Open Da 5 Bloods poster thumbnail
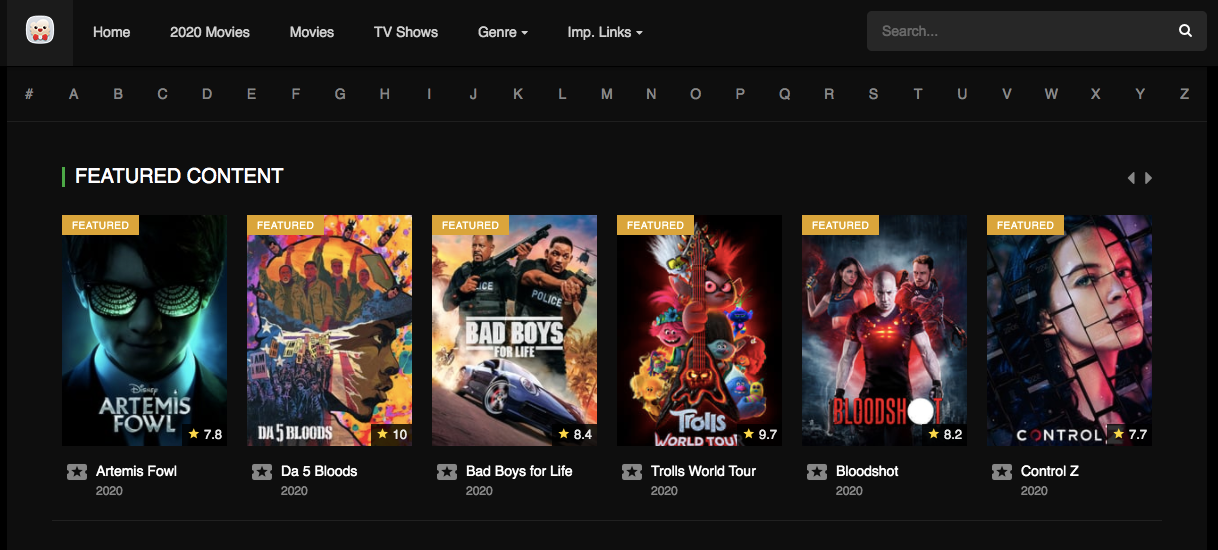This screenshot has height=550, width=1218. 329,330
